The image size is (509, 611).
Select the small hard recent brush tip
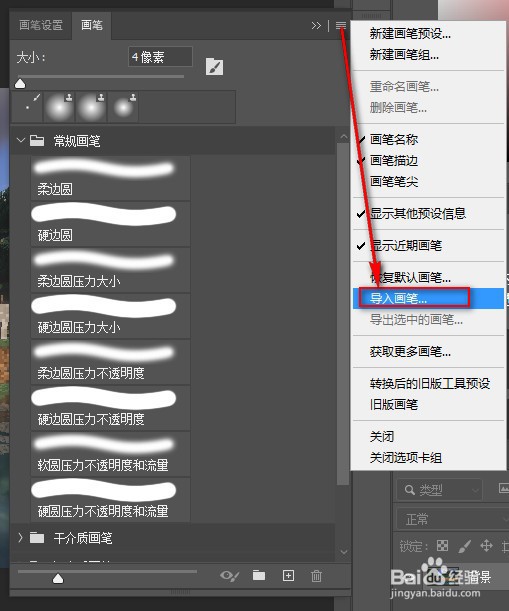coord(27,107)
